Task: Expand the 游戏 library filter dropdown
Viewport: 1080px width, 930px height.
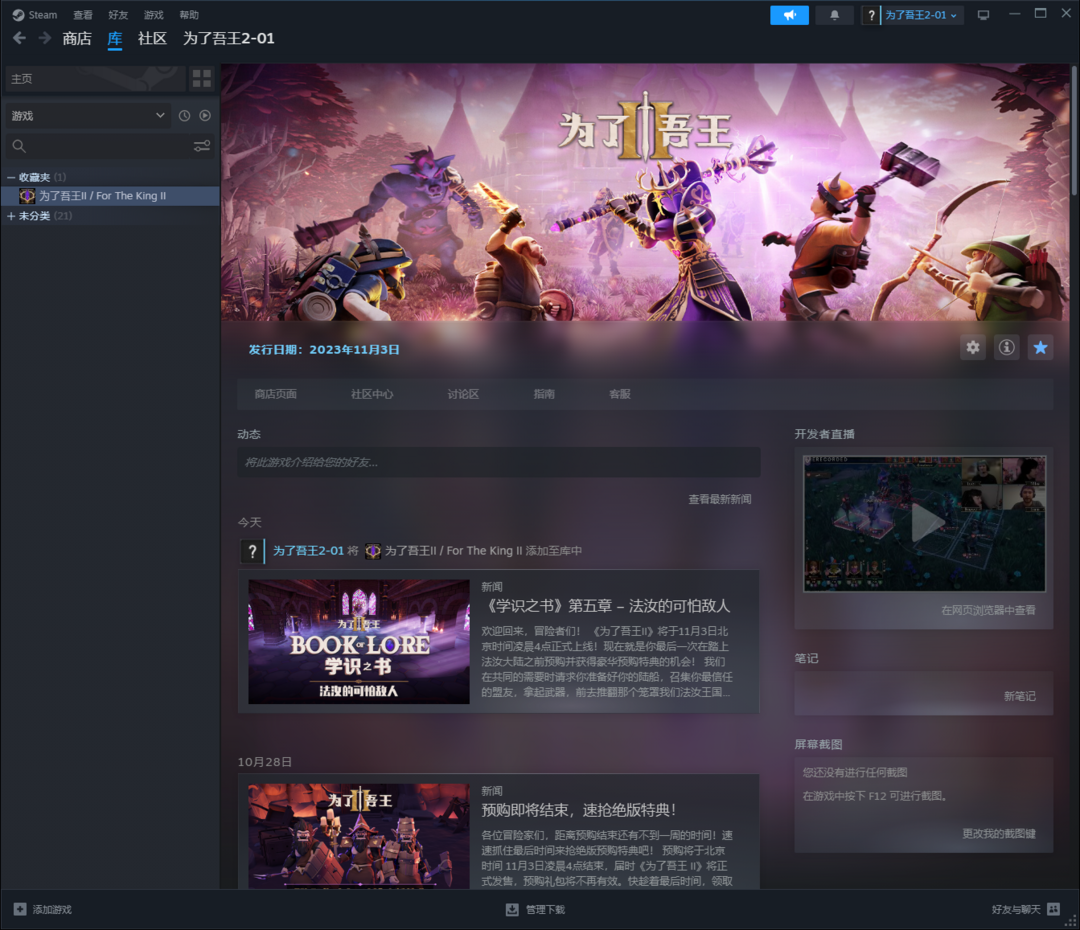Action: (87, 116)
